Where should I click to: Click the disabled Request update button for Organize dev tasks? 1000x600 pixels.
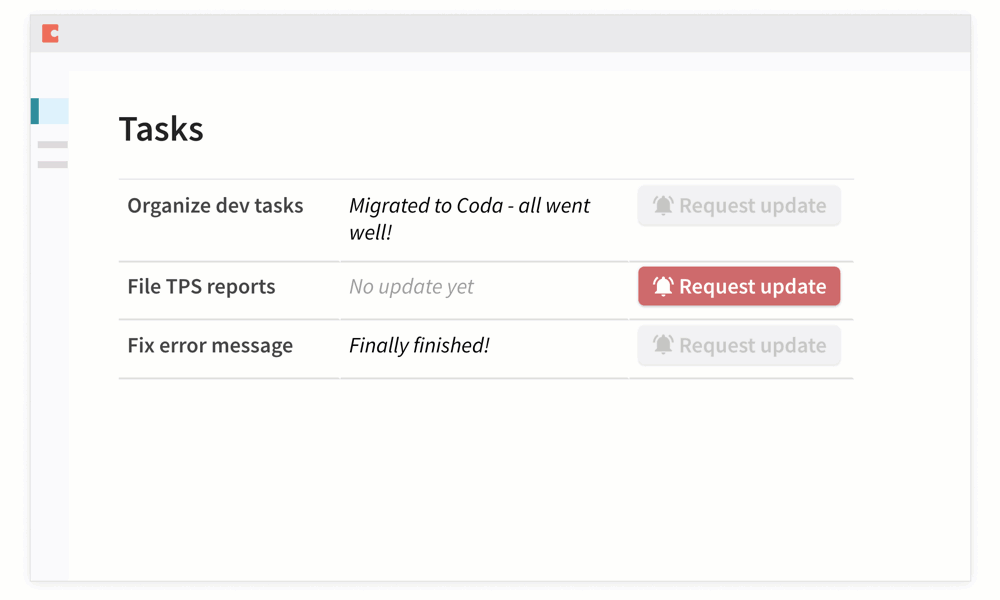click(739, 205)
